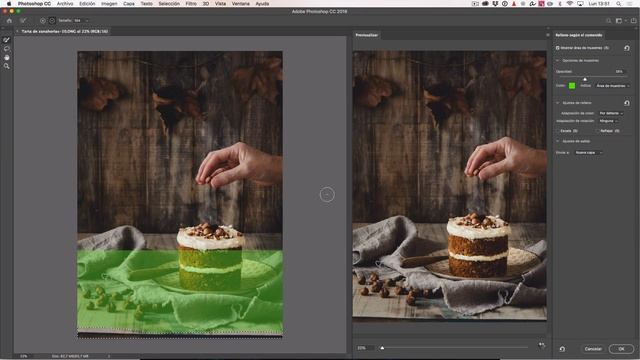Reset sampling area with the top reset icon
The image size is (640, 360).
pos(627,48)
